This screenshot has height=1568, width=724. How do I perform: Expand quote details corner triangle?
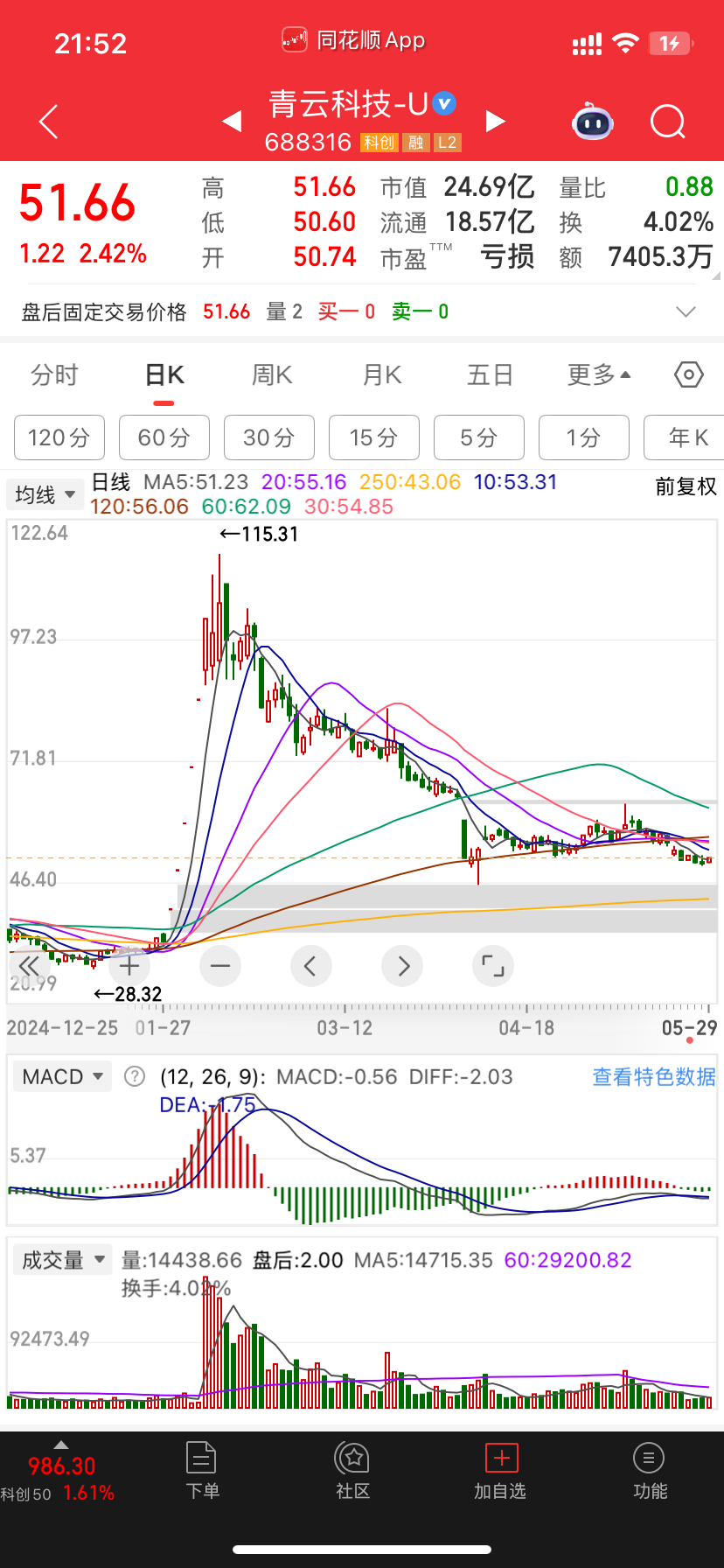(716, 275)
